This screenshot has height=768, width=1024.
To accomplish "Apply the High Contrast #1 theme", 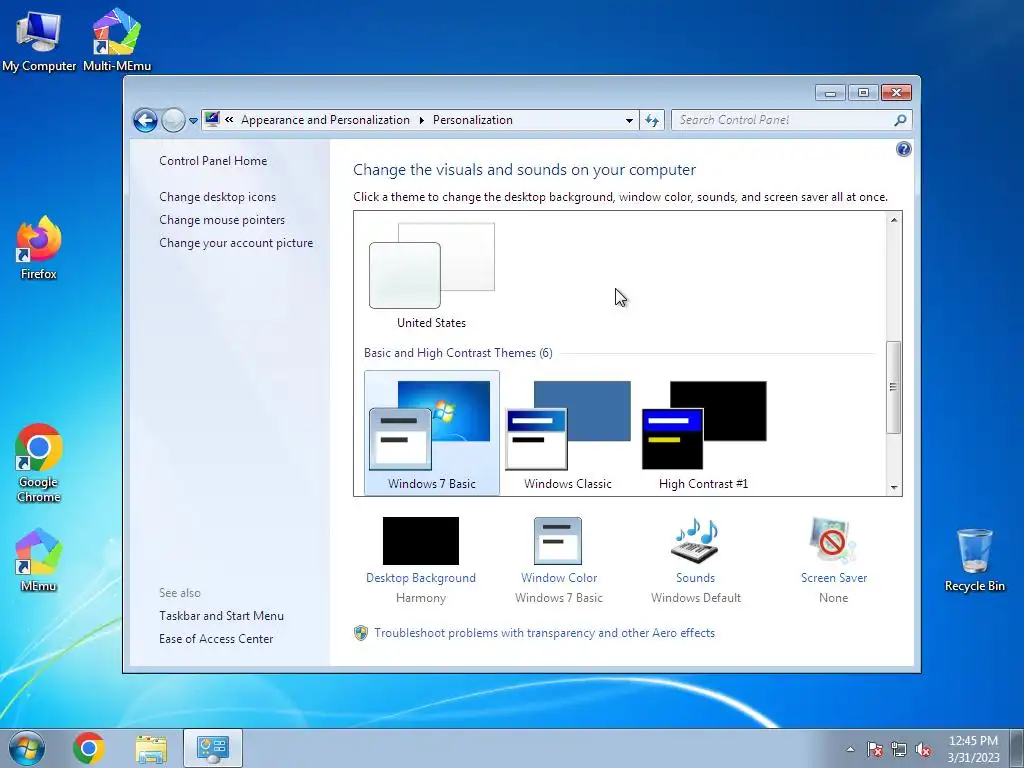I will click(x=703, y=434).
